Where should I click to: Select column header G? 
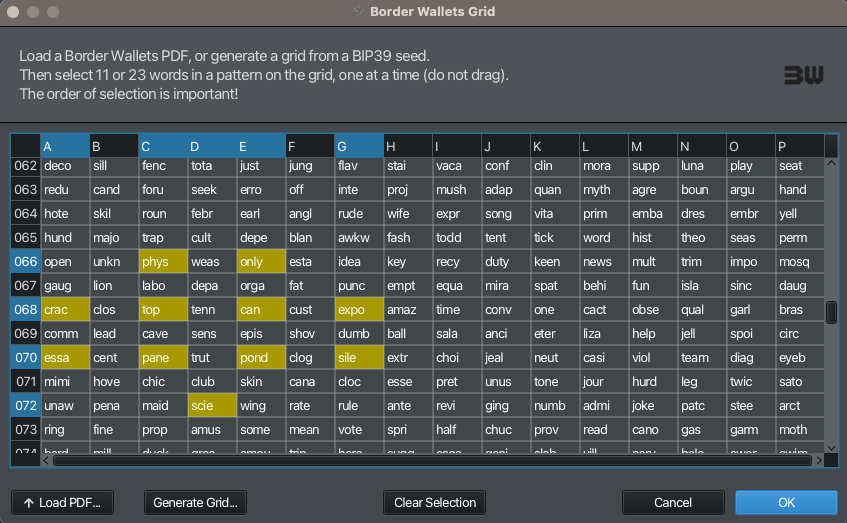pyautogui.click(x=359, y=146)
